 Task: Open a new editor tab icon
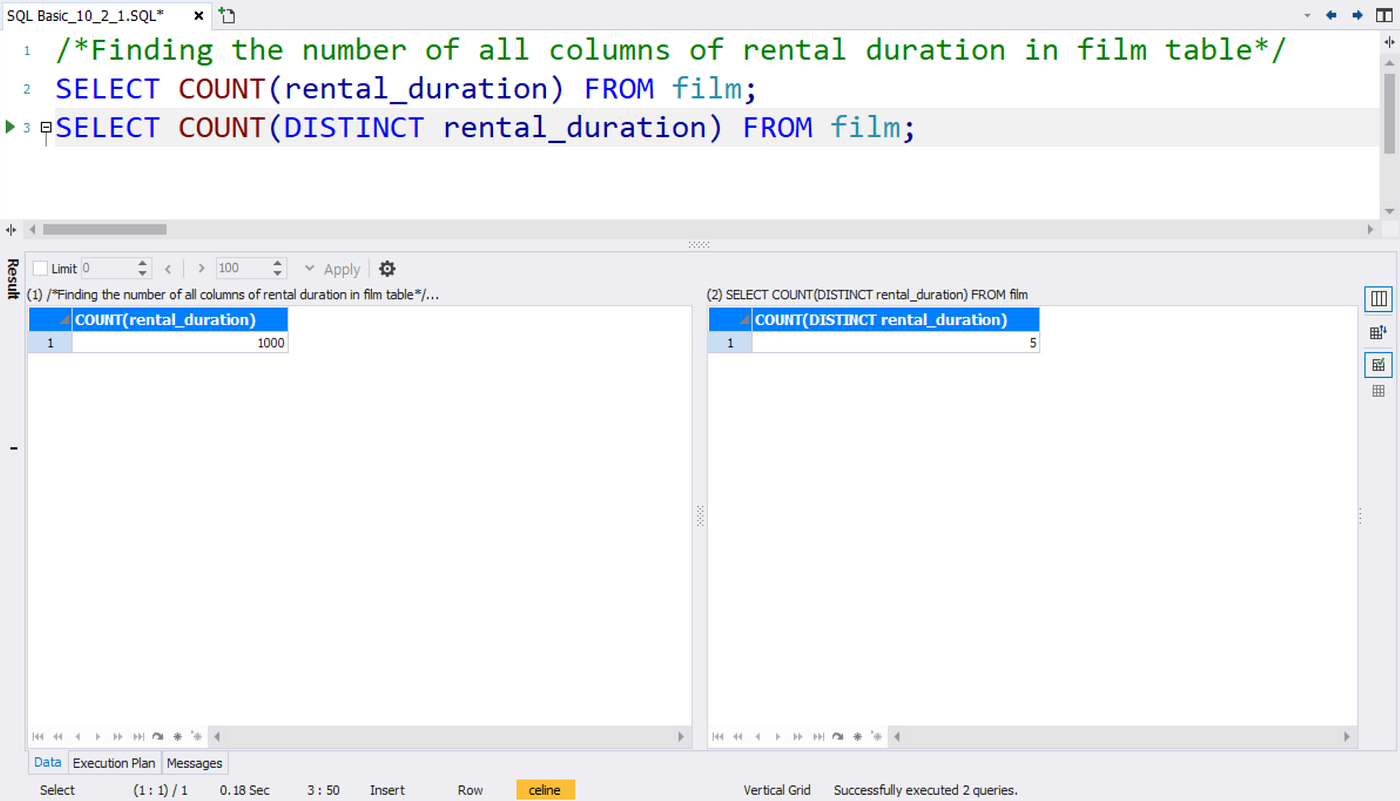pyautogui.click(x=225, y=15)
